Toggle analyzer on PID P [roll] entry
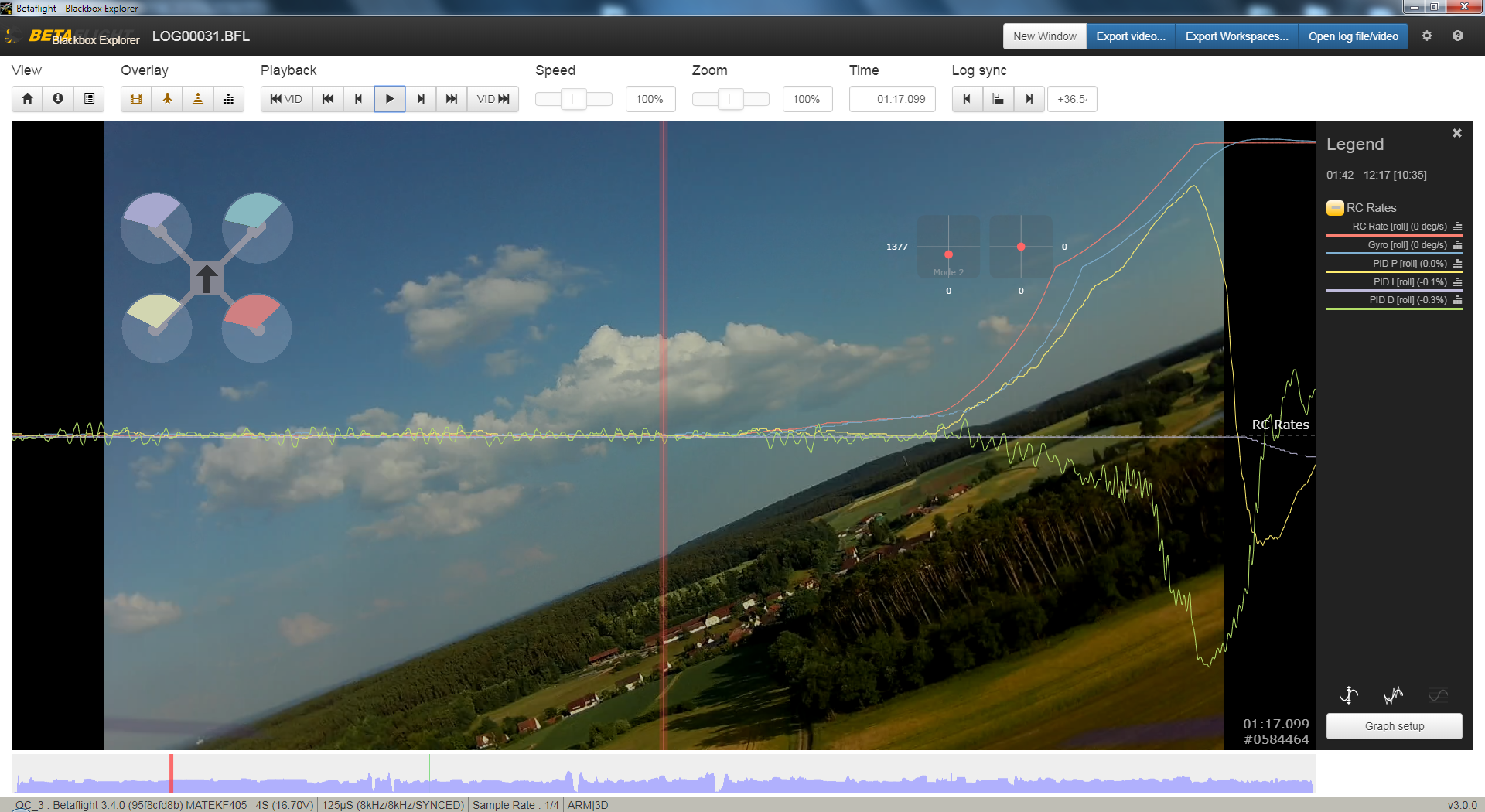The height and width of the screenshot is (812, 1485). (1457, 264)
